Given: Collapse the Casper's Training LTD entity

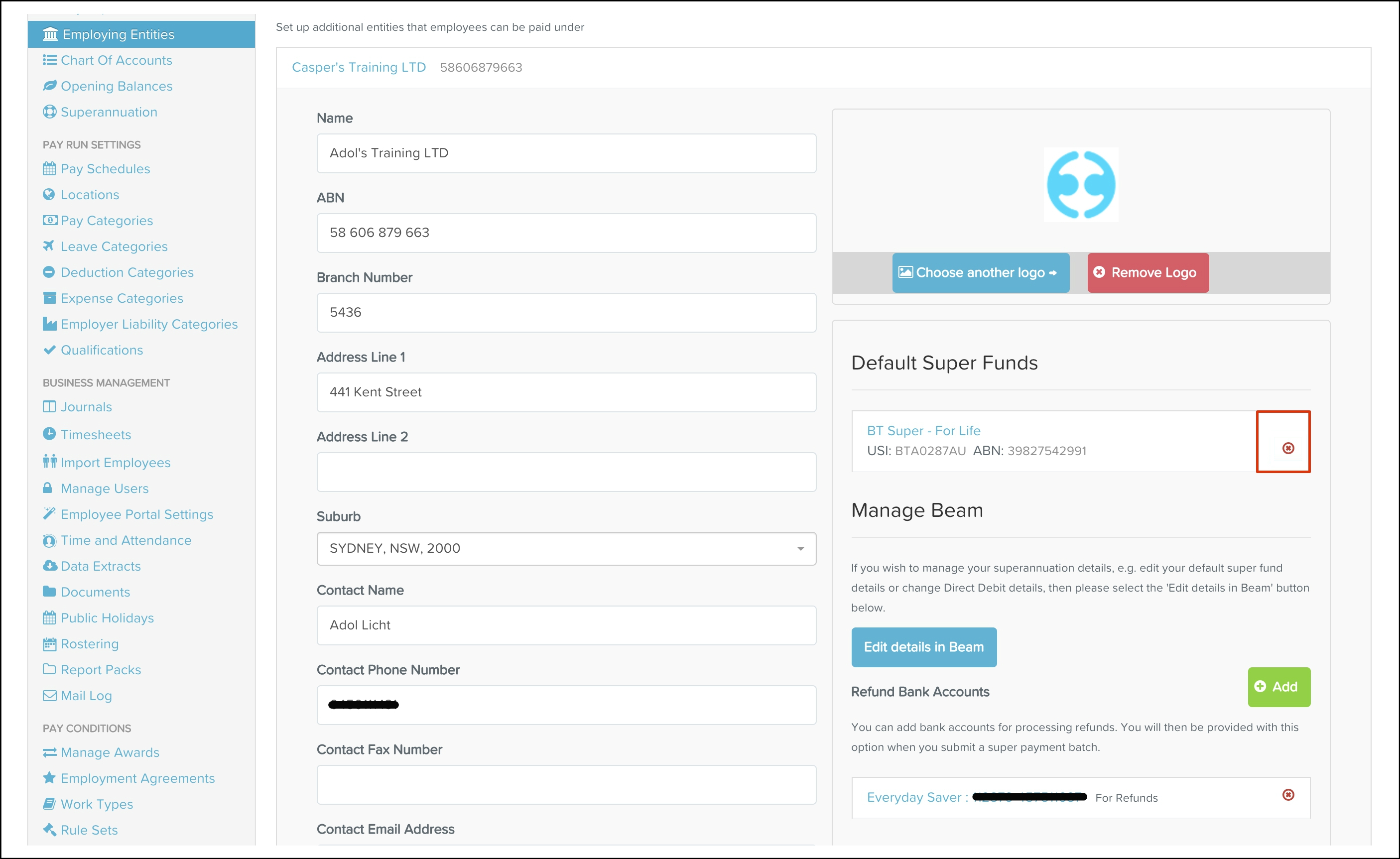Looking at the screenshot, I should (x=359, y=68).
